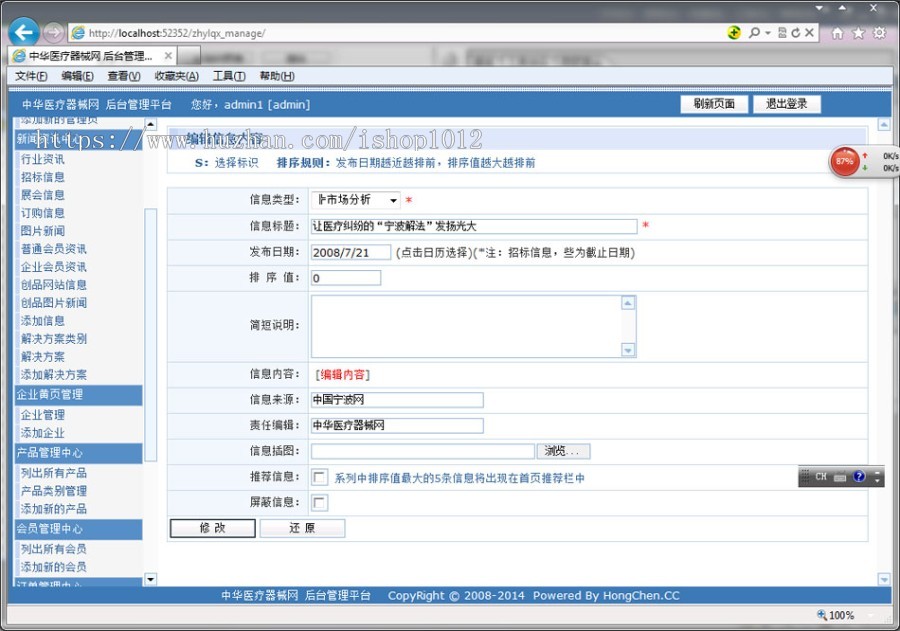This screenshot has width=900, height=631.
Task: Open favorites star icon
Action: pos(859,33)
